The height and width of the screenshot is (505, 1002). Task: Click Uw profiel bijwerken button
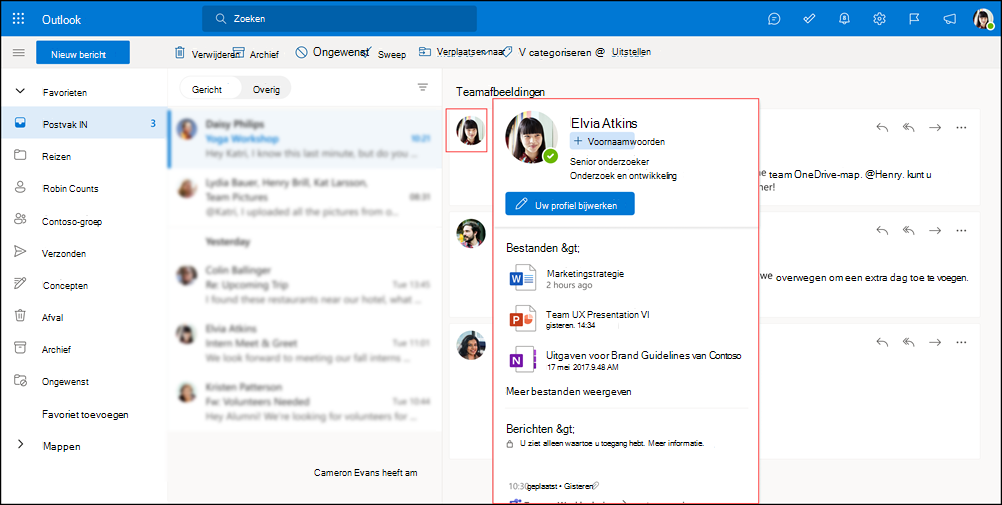(569, 203)
